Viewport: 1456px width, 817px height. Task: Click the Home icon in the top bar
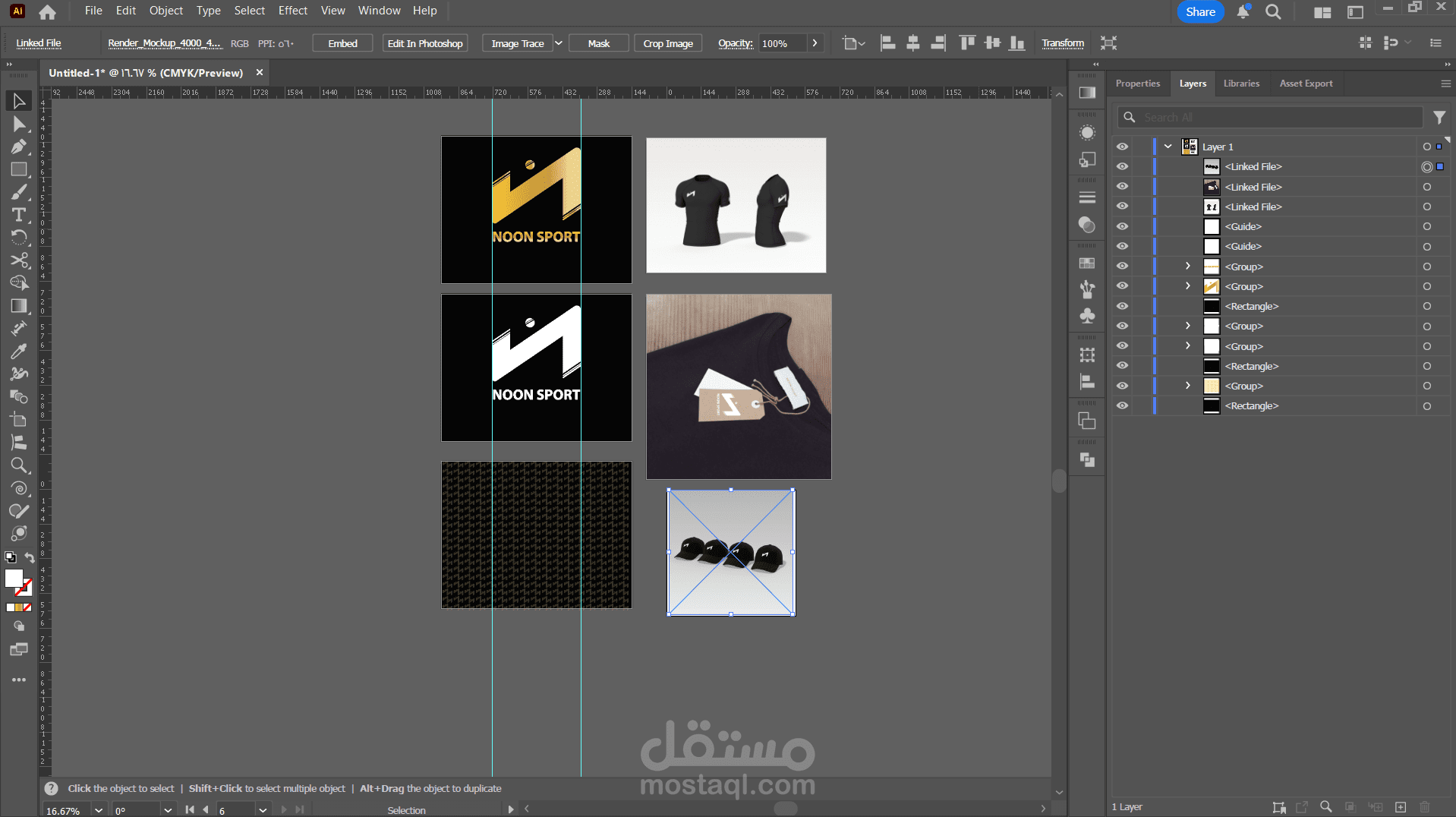(48, 11)
